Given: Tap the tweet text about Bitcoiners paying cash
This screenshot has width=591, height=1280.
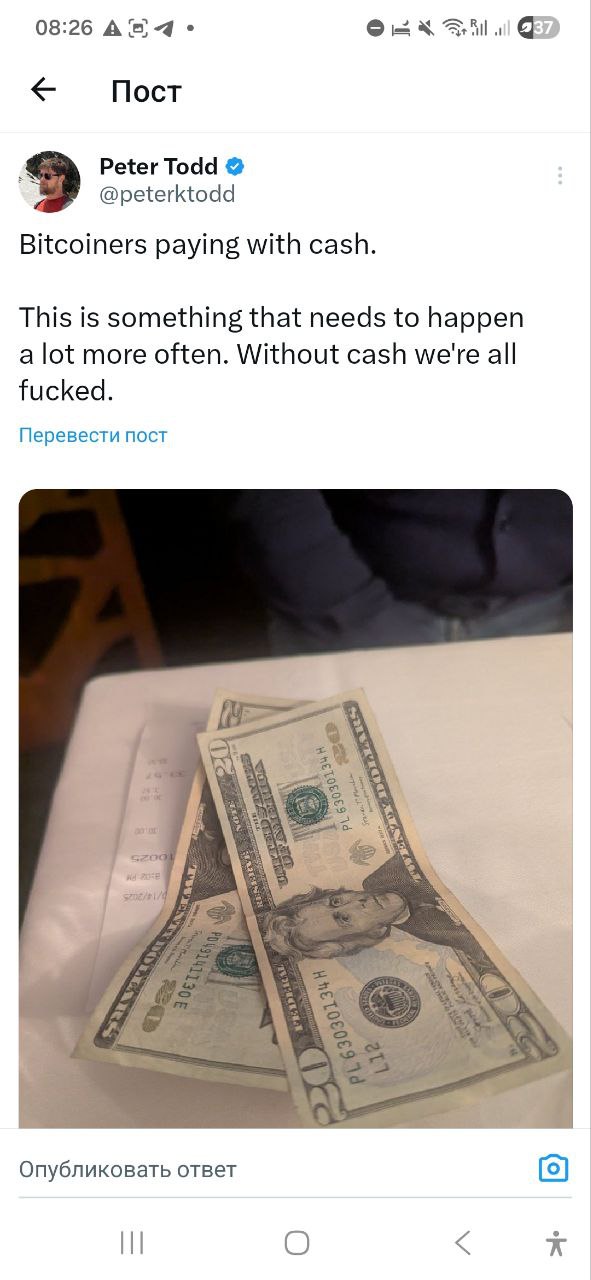Looking at the screenshot, I should tap(271, 317).
